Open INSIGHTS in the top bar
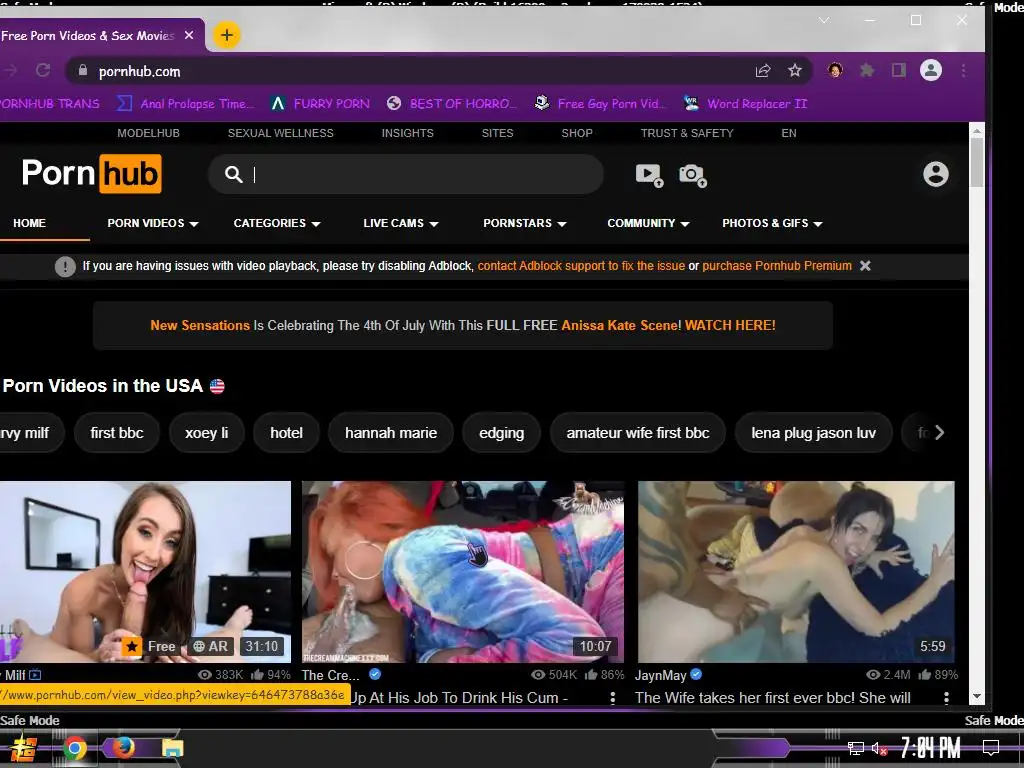The height and width of the screenshot is (768, 1024). point(408,133)
